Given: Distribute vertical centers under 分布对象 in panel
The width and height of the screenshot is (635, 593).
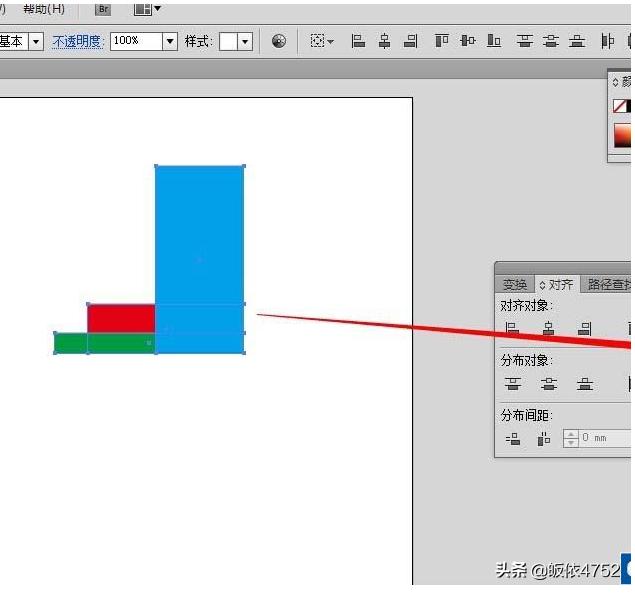Looking at the screenshot, I should tap(549, 384).
